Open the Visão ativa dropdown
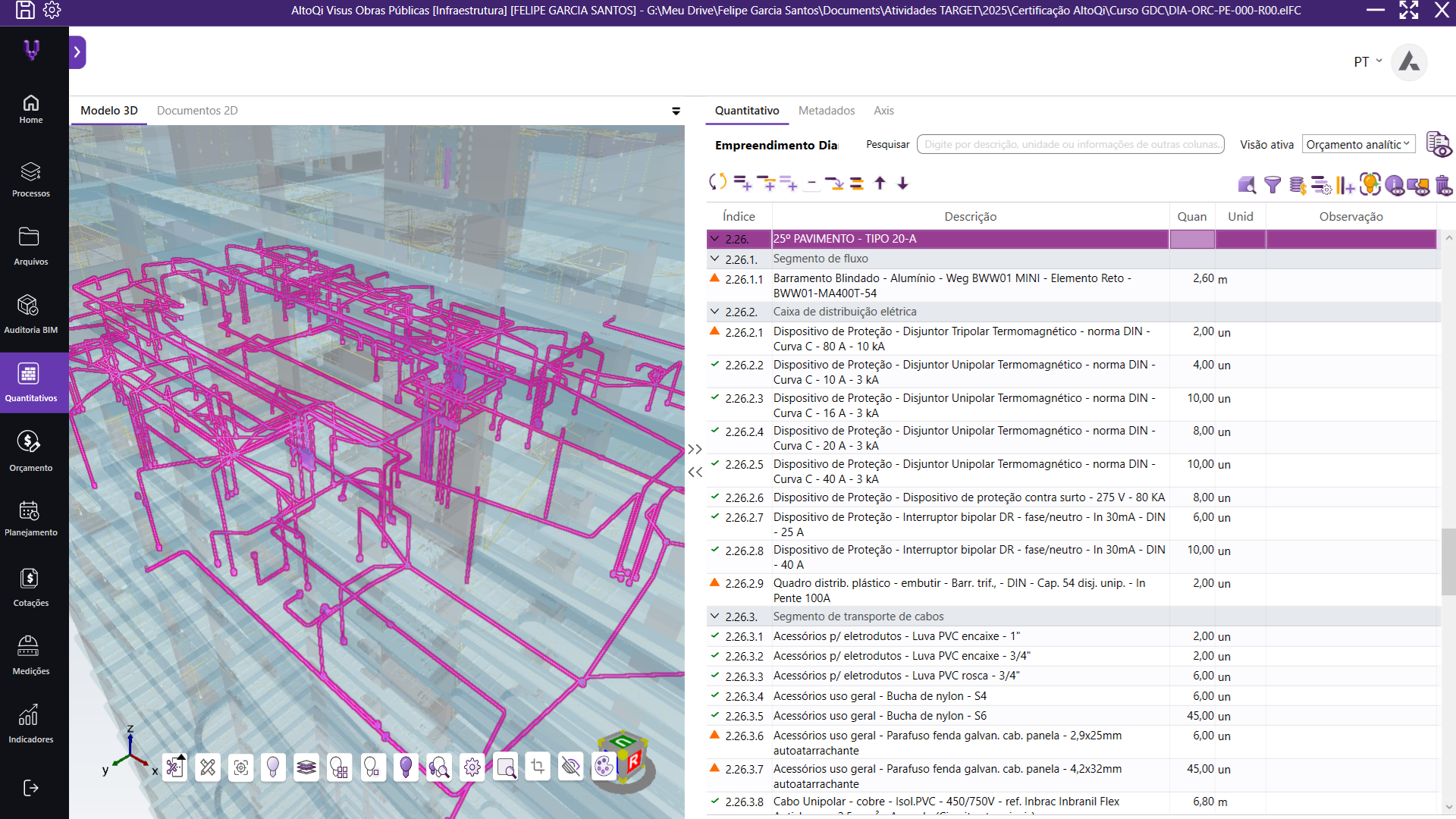The width and height of the screenshot is (1456, 819). [1358, 144]
